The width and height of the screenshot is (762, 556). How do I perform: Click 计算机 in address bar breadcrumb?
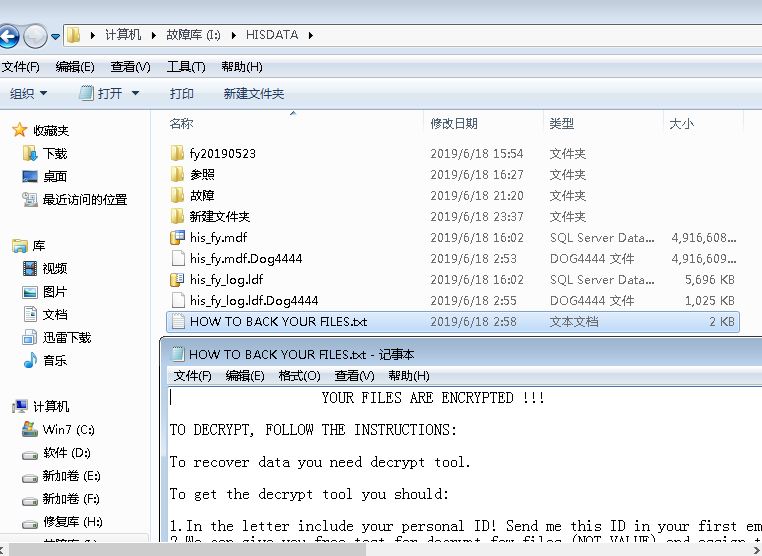pyautogui.click(x=123, y=35)
